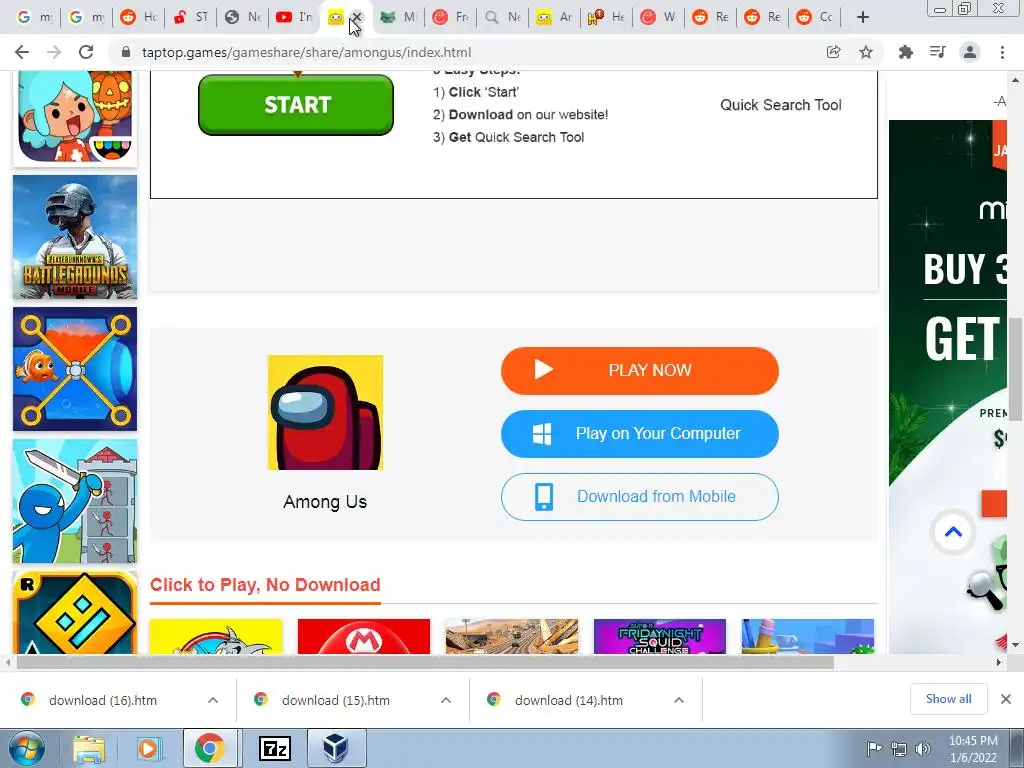Open Windows Start menu orb
The image size is (1024, 768).
point(27,748)
